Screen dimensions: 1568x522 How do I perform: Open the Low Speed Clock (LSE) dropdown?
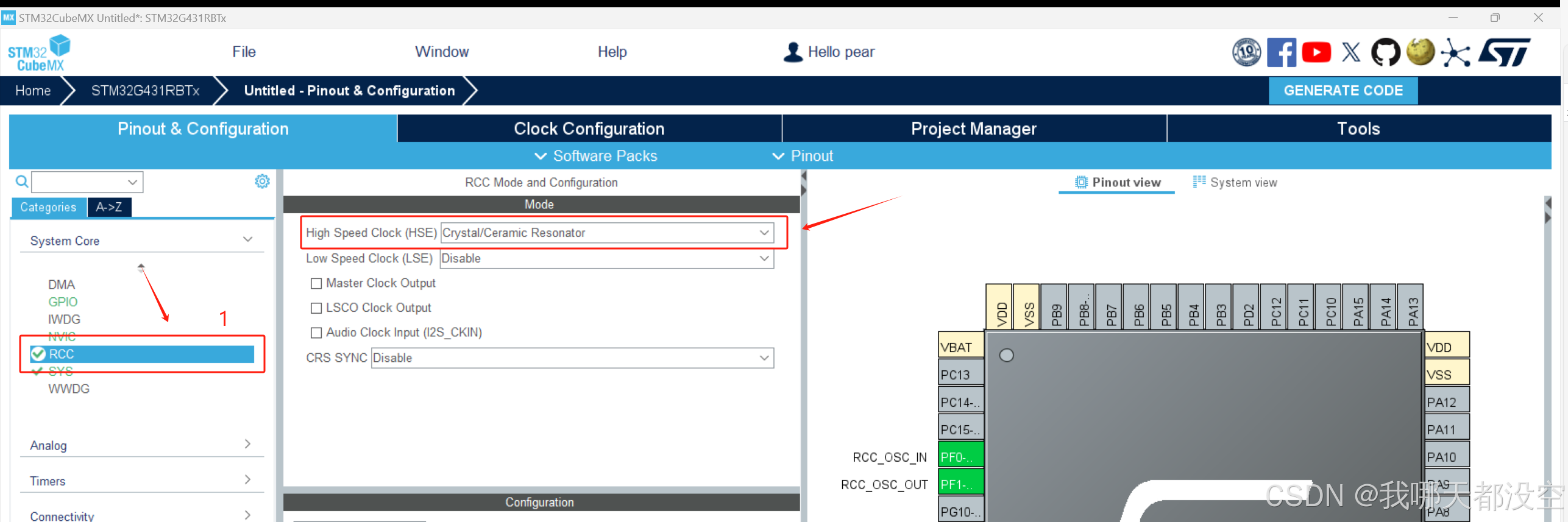coord(607,258)
